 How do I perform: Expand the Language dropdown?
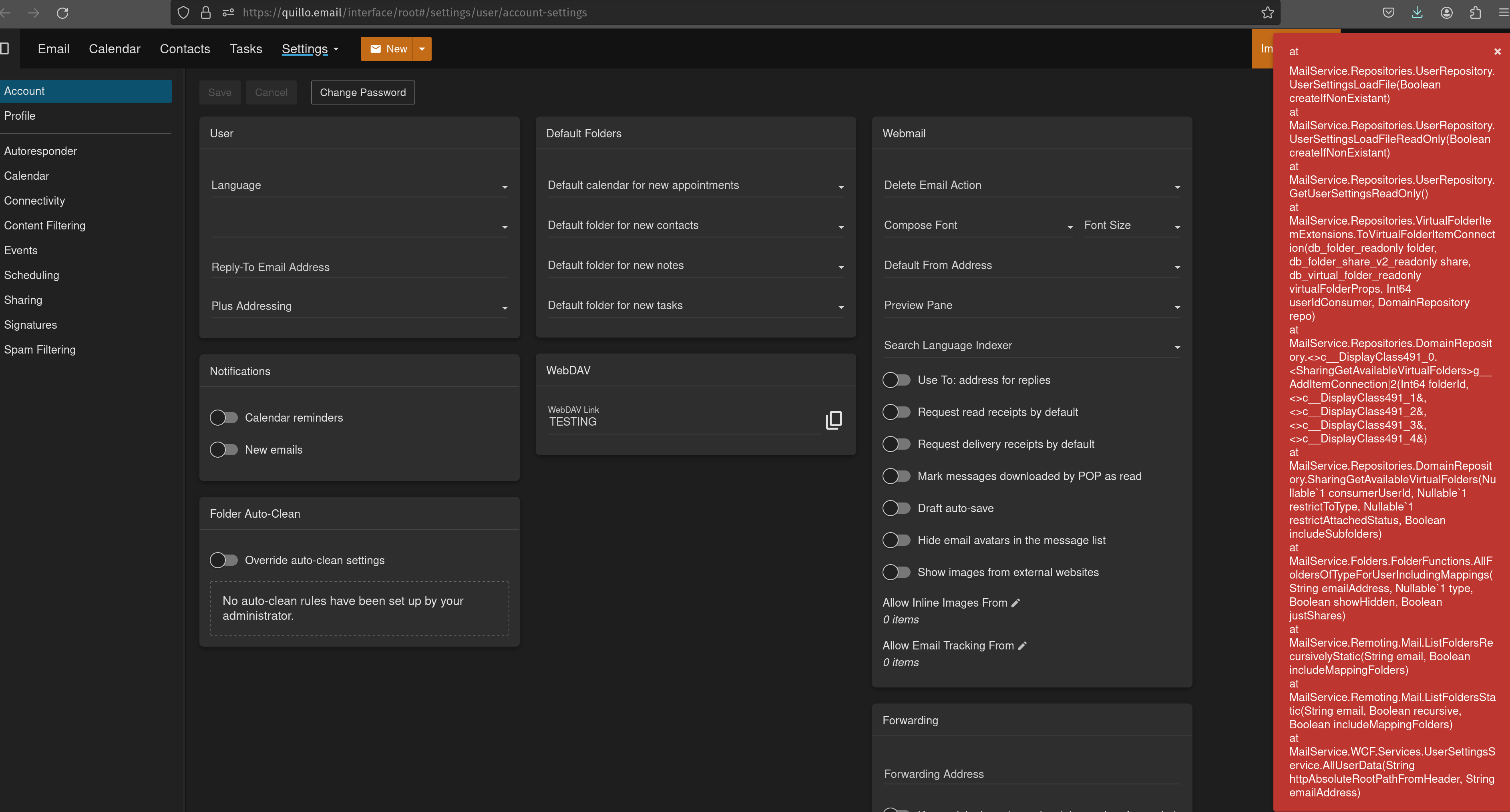tap(359, 185)
